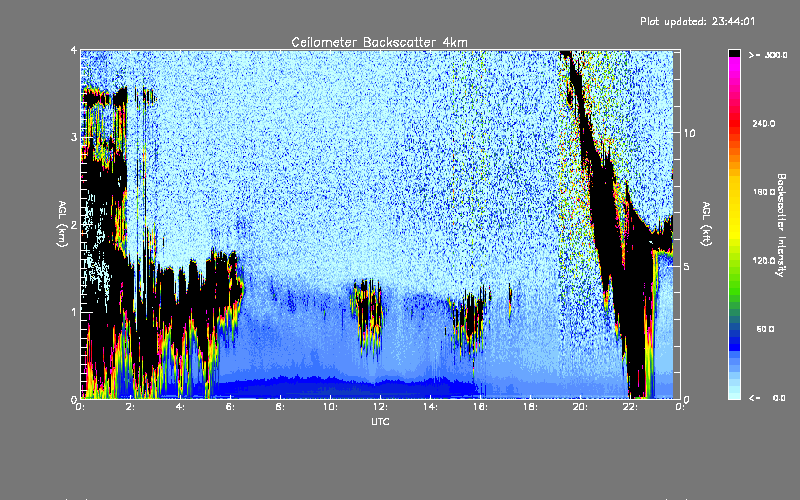Screen dimensions: 800x500
Task: Select the 'Ceilometer Backscatter 4km' plot title
Action: [x=379, y=42]
